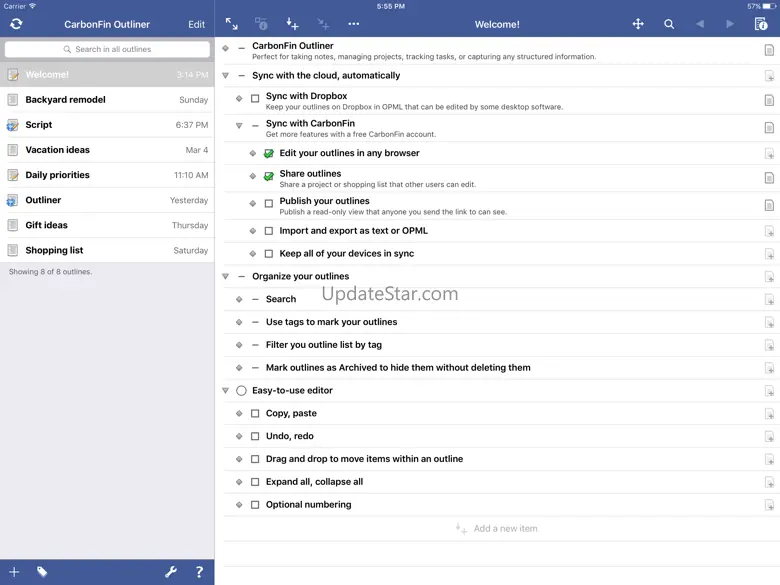Open outline info document icon
This screenshot has width=780, height=585.
click(761, 24)
